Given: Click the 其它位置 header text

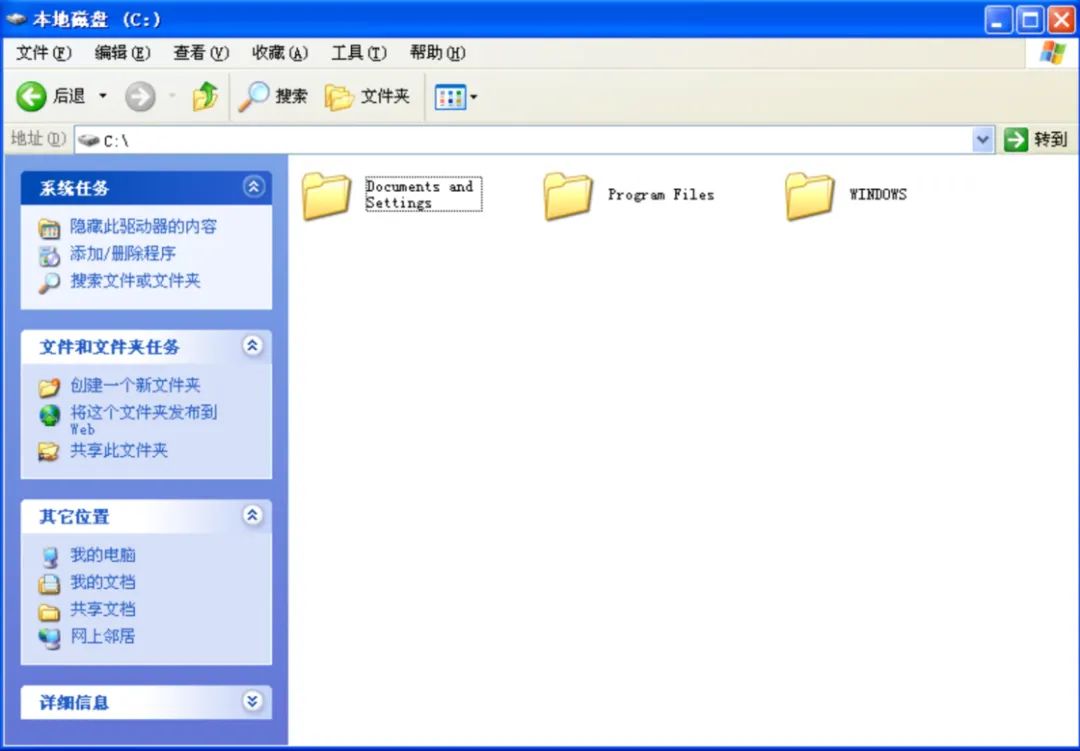Looking at the screenshot, I should coord(74,516).
